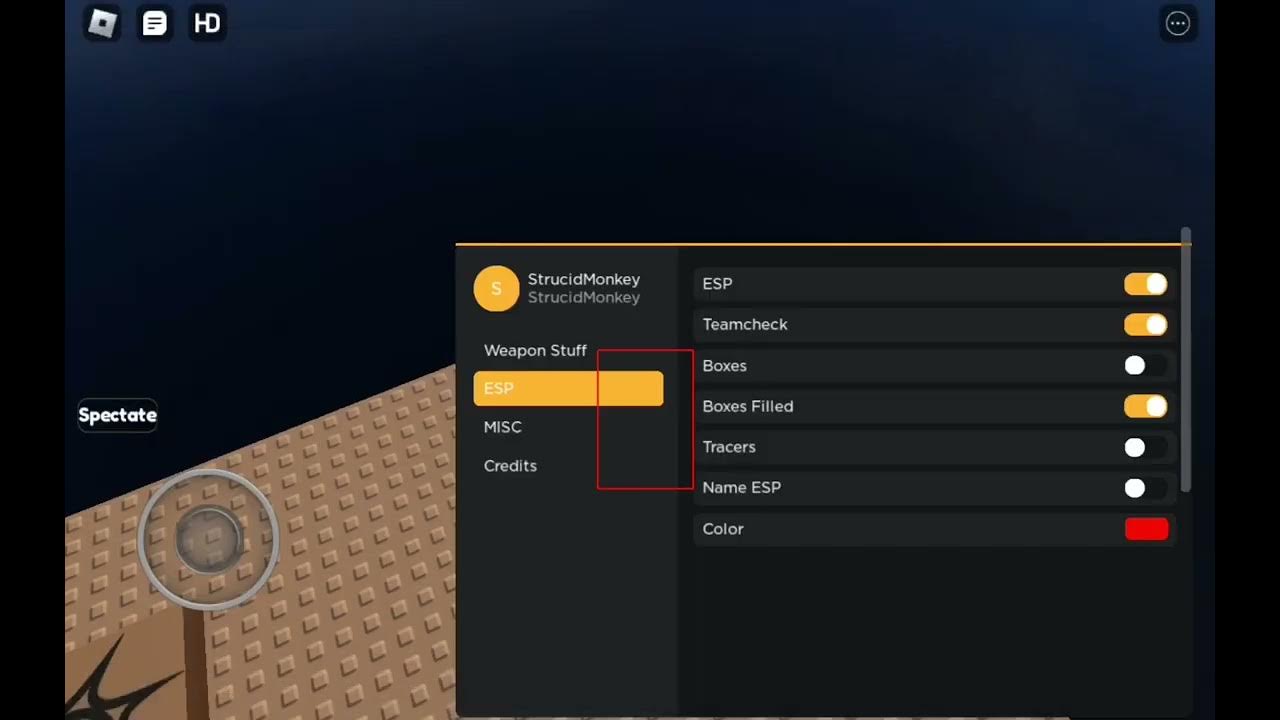Pick the red Color swatch
The width and height of the screenshot is (1280, 720).
pos(1146,529)
